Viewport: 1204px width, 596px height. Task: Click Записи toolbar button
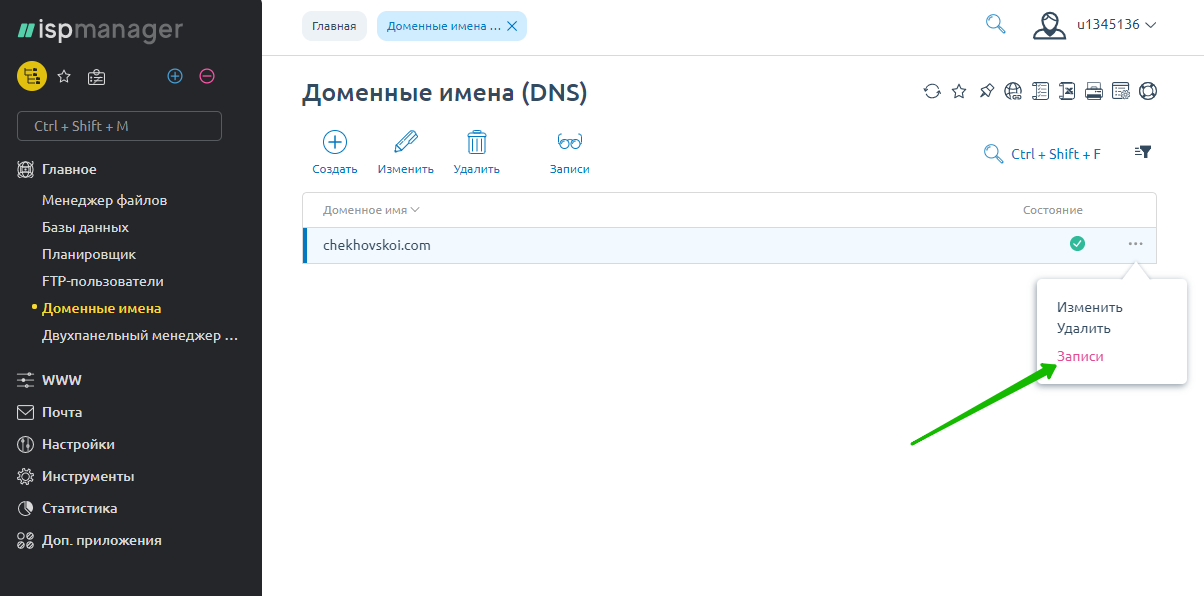tap(570, 153)
